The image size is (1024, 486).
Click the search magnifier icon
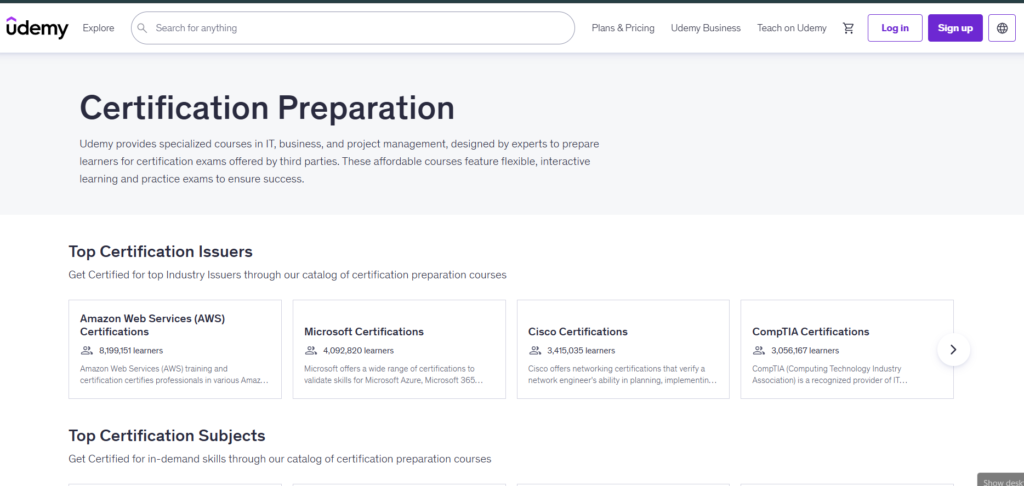(x=142, y=28)
